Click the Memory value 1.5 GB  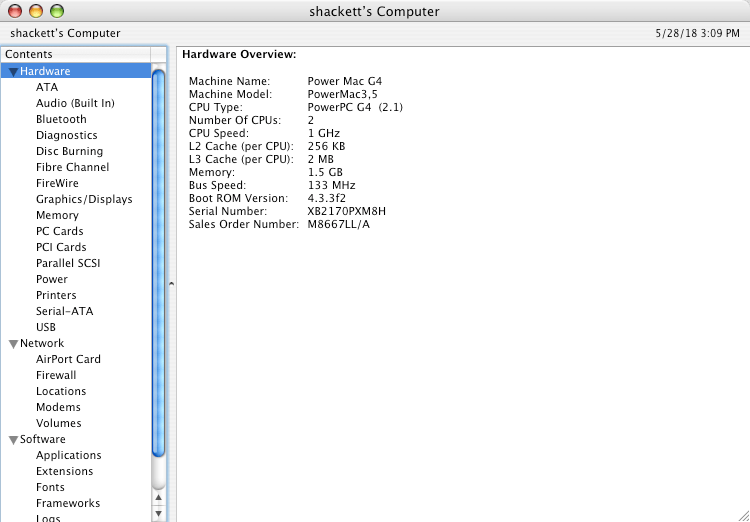pos(325,172)
